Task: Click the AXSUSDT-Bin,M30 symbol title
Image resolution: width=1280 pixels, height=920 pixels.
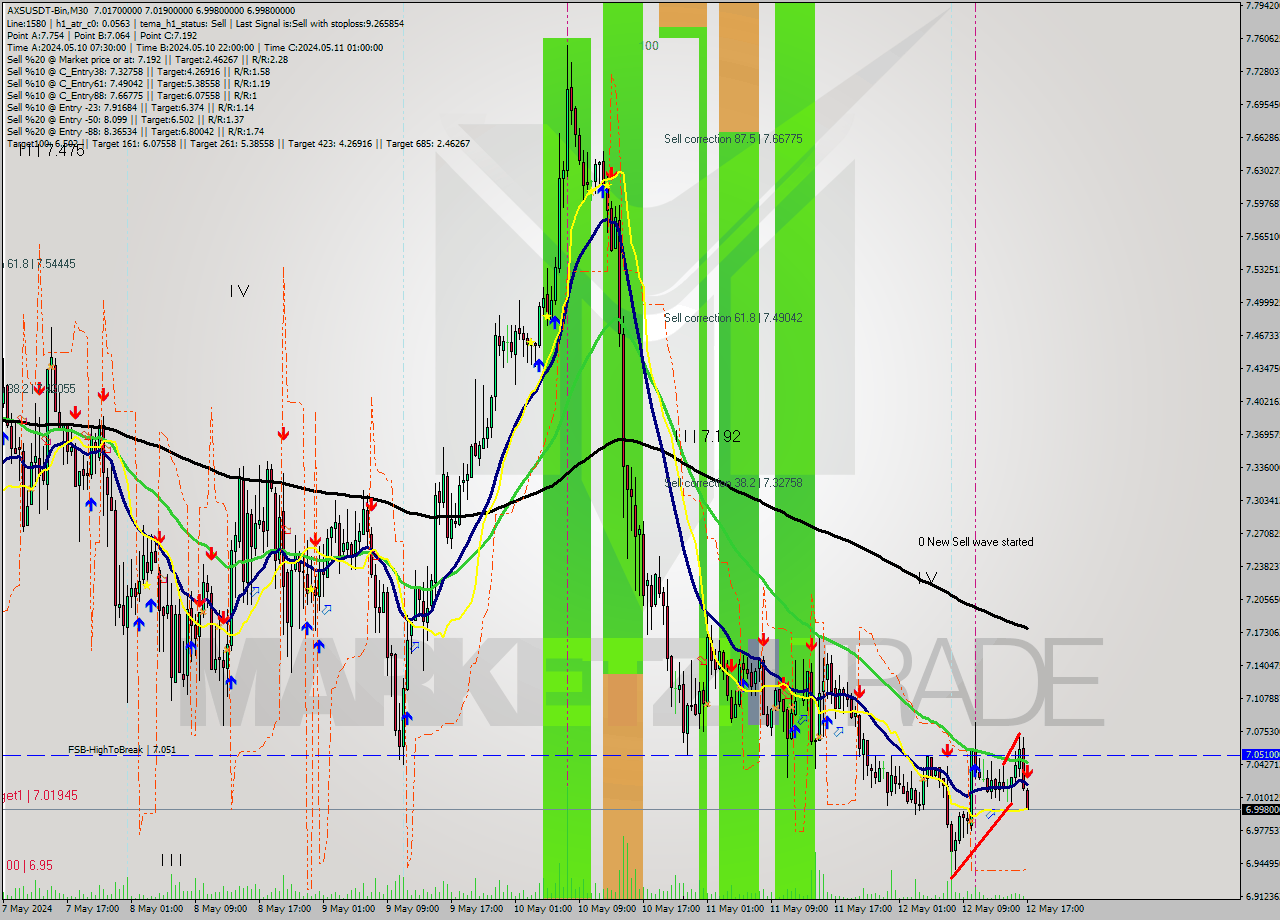Action: [x=47, y=10]
